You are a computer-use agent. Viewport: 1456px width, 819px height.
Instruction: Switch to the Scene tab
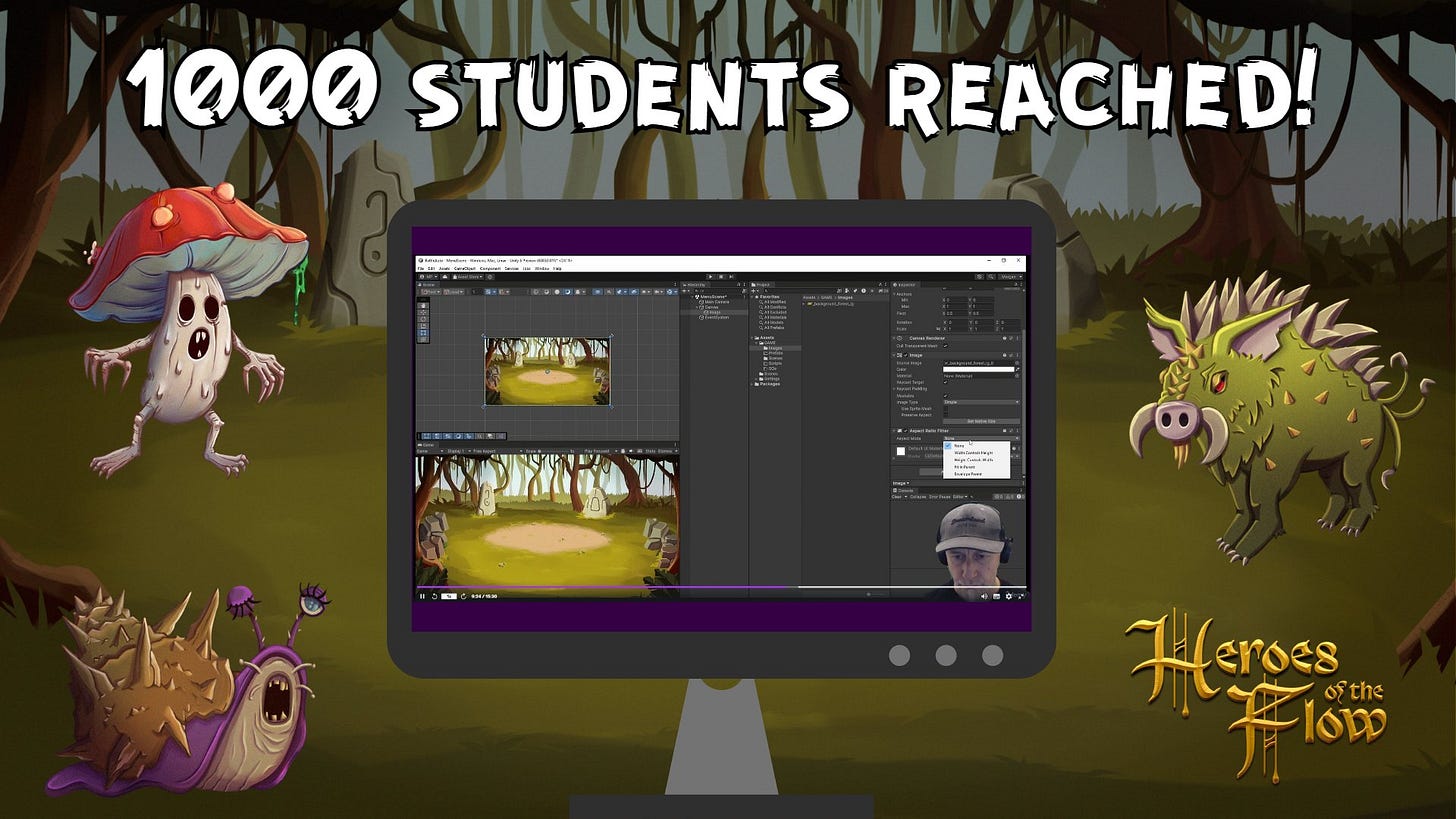(428, 285)
